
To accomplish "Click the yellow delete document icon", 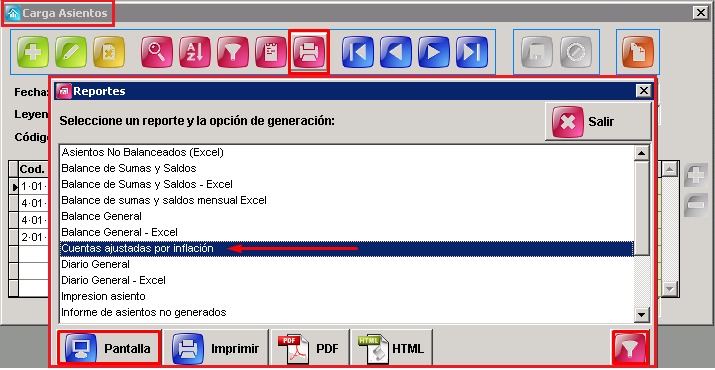I will pos(109,52).
